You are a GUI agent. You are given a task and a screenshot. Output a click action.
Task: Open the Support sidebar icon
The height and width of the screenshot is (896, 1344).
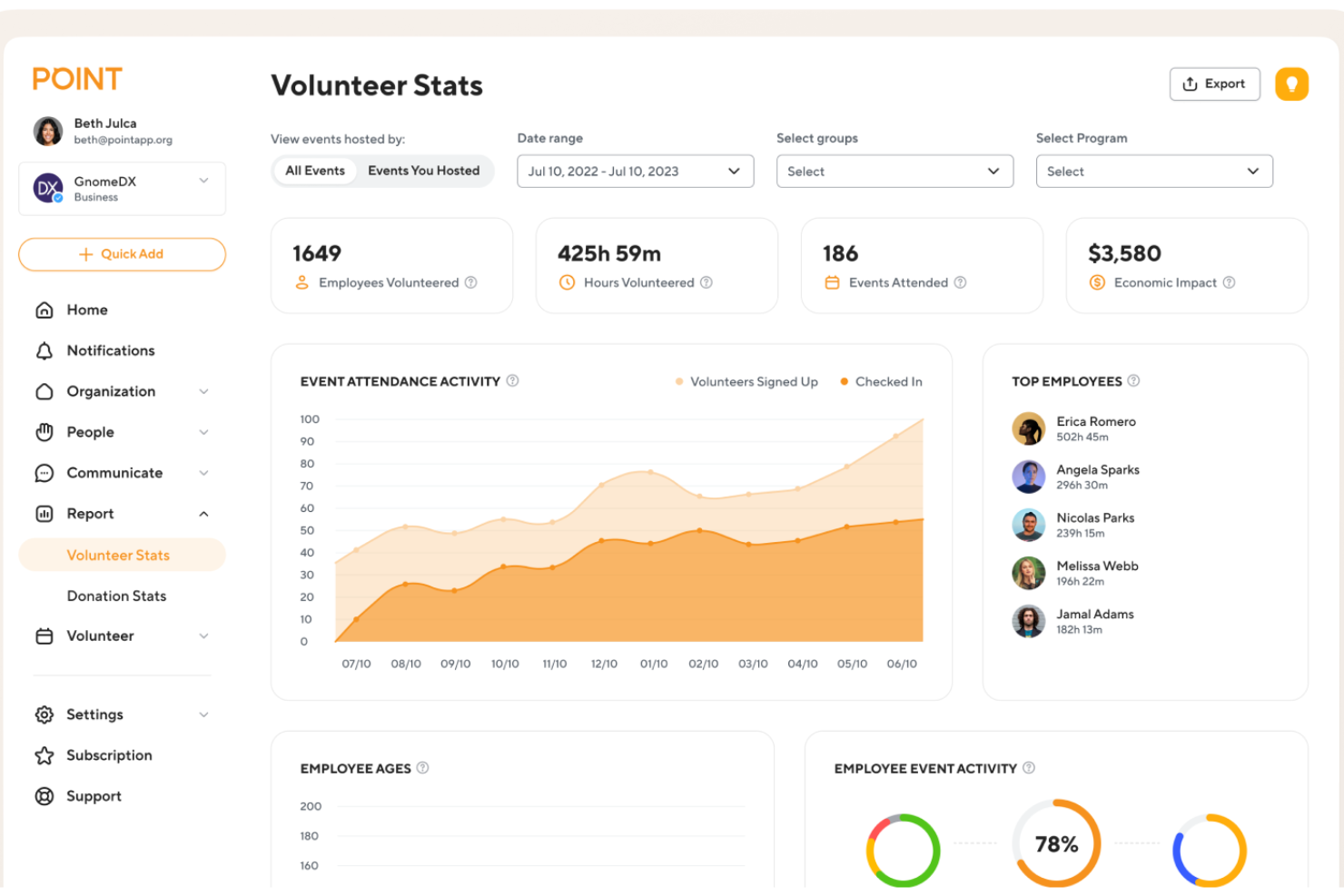tap(44, 796)
